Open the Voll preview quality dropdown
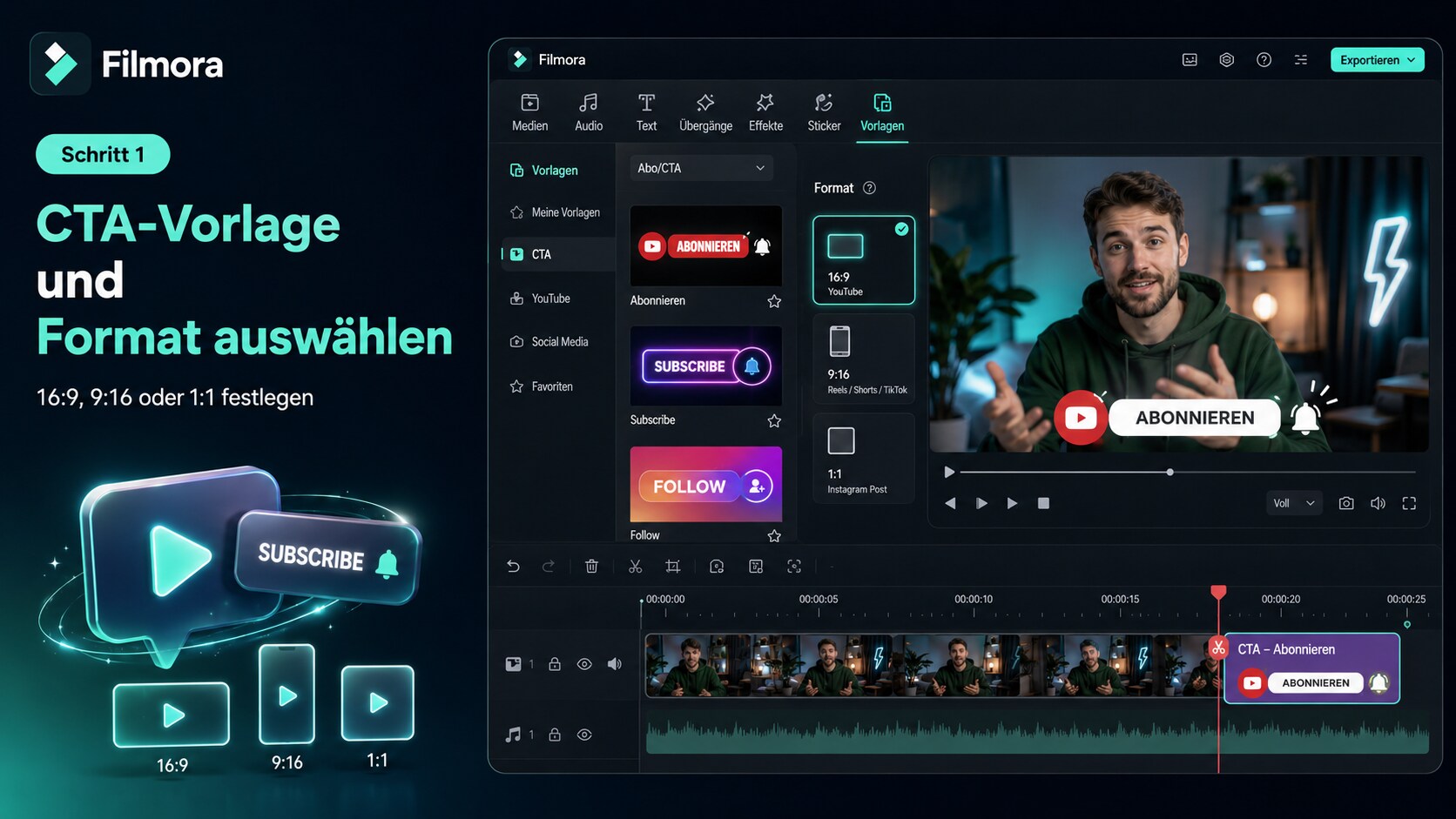 (1294, 503)
